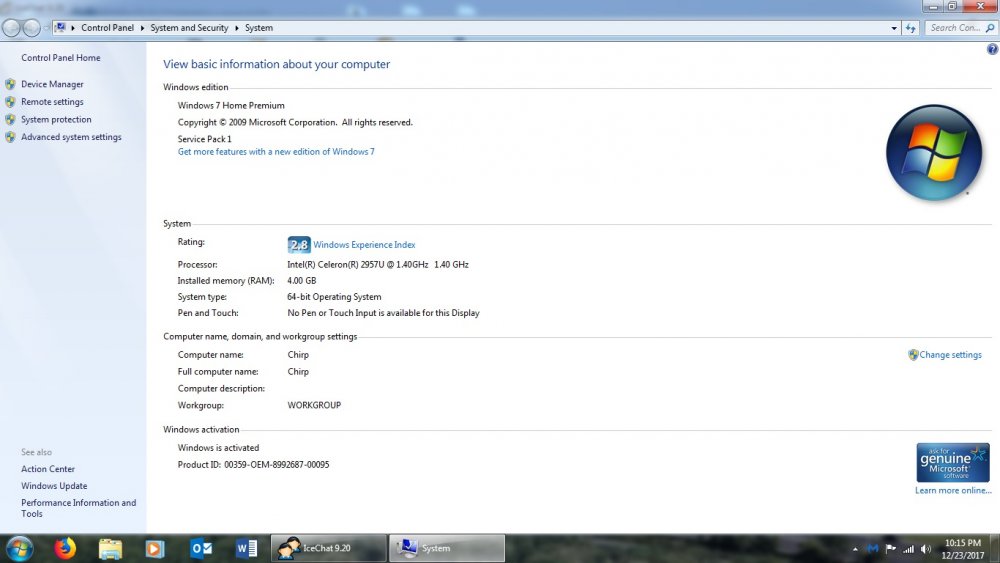Select System in the breadcrumb path
Viewport: 1000px width, 563px height.
click(258, 27)
